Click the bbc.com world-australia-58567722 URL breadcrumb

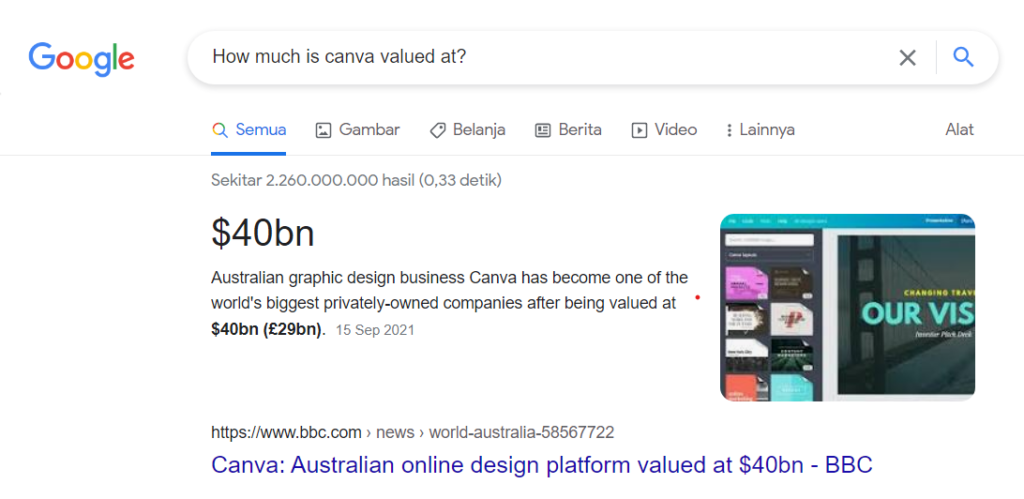(x=412, y=432)
